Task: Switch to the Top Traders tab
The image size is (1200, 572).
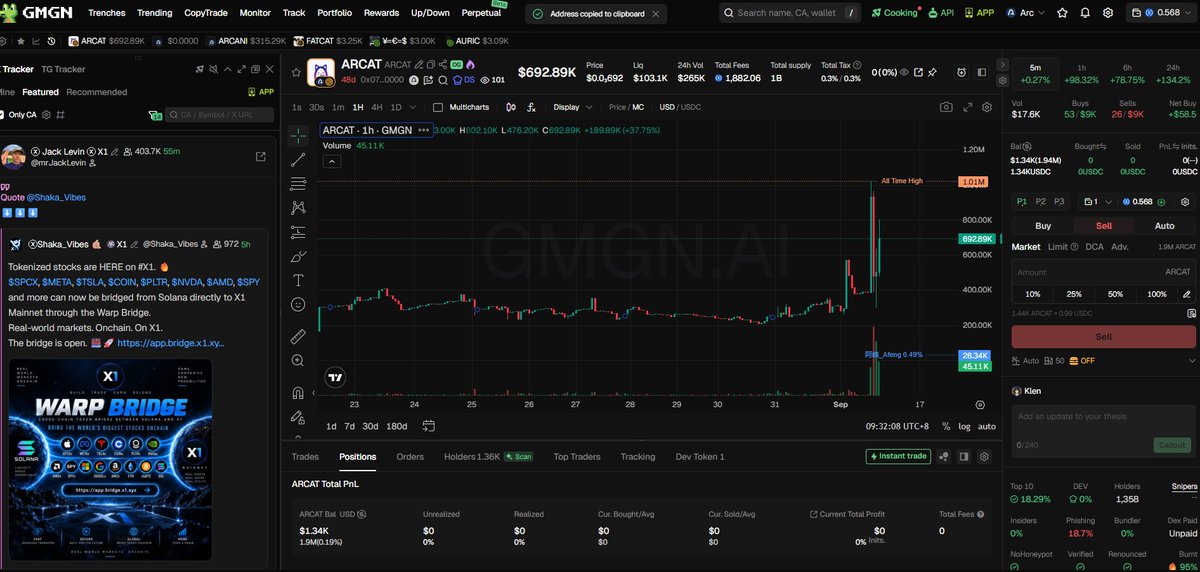Action: click(x=577, y=456)
